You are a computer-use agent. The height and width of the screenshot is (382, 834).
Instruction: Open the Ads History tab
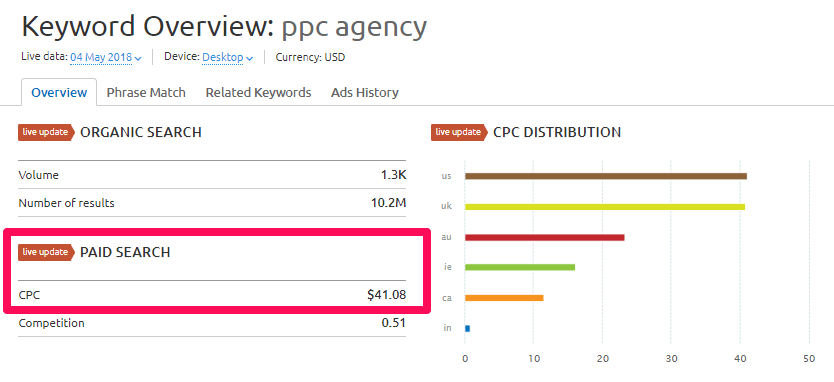click(x=364, y=93)
